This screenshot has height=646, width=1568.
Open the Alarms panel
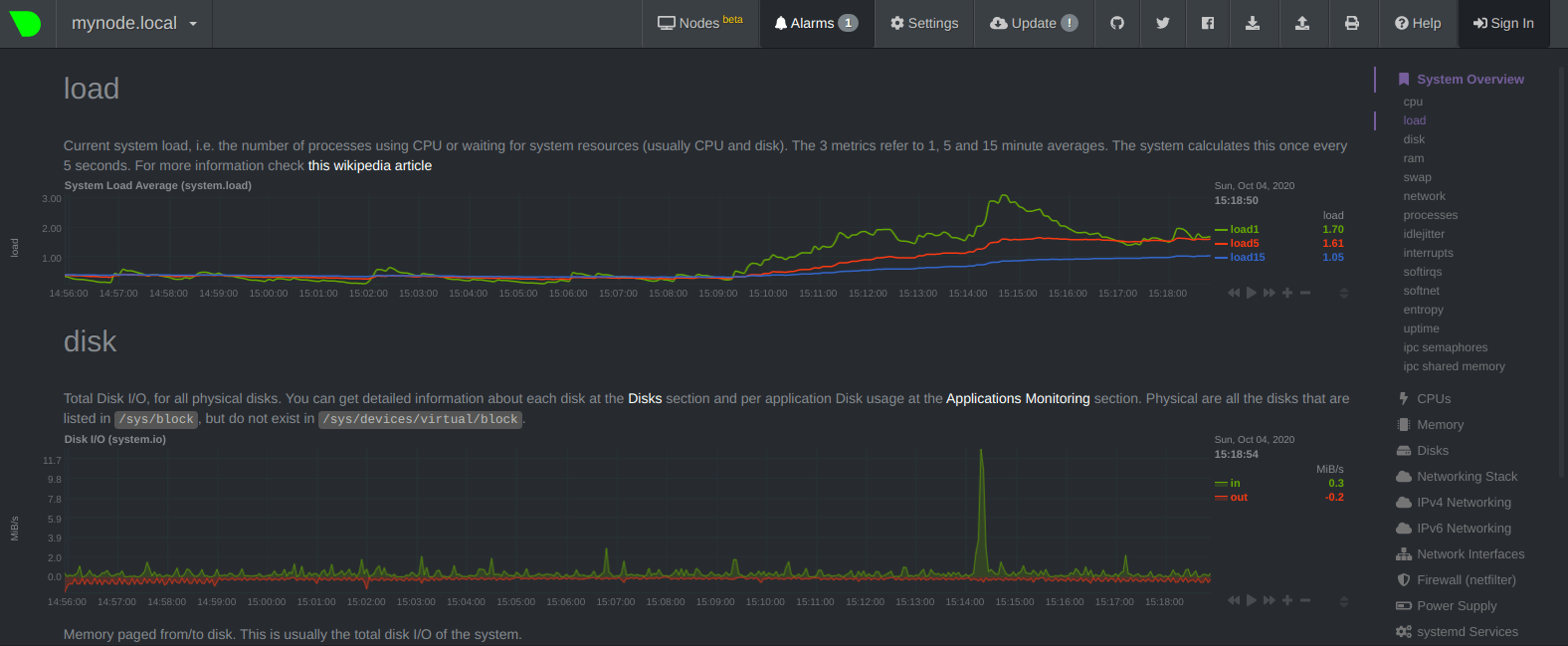(x=816, y=23)
